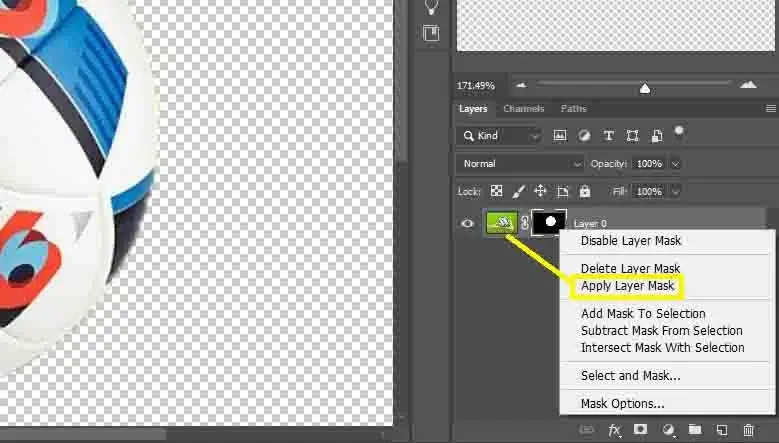
Task: Toggle pixel layer filter icon
Action: pos(560,136)
